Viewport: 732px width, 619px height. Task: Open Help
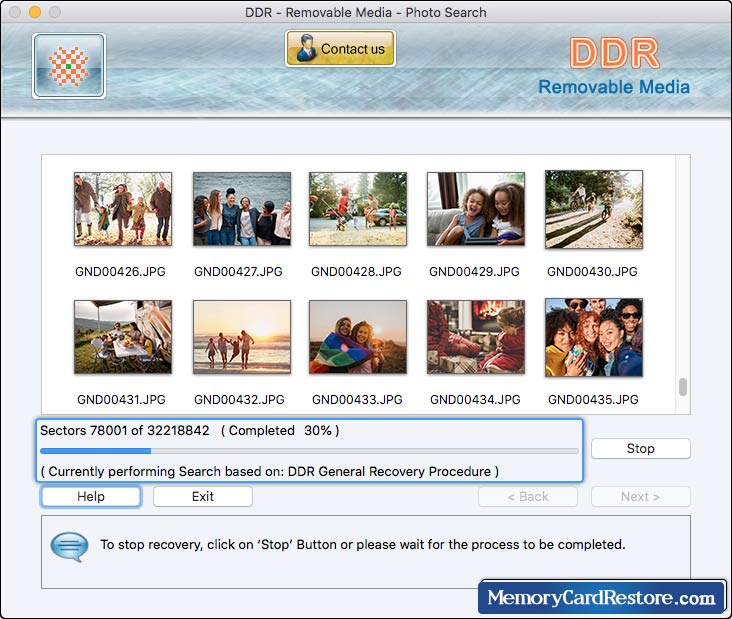pos(91,497)
